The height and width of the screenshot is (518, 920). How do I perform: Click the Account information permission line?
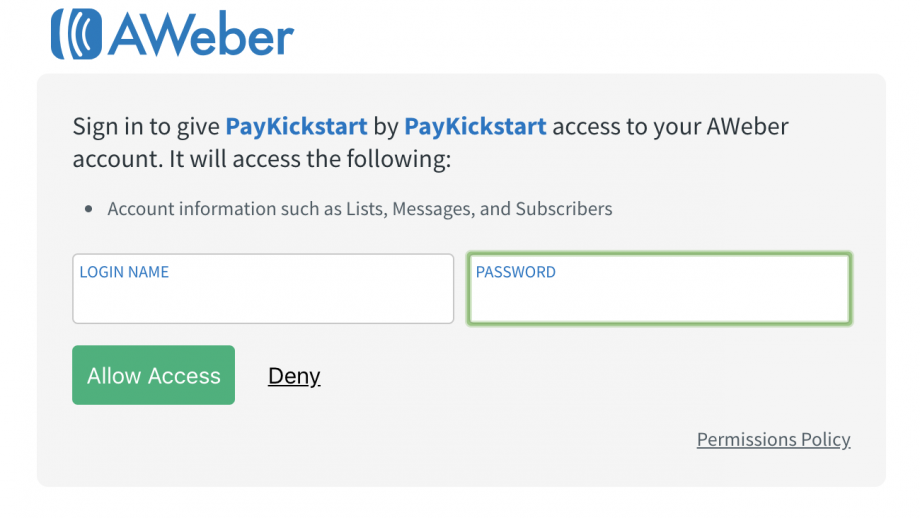click(x=360, y=209)
